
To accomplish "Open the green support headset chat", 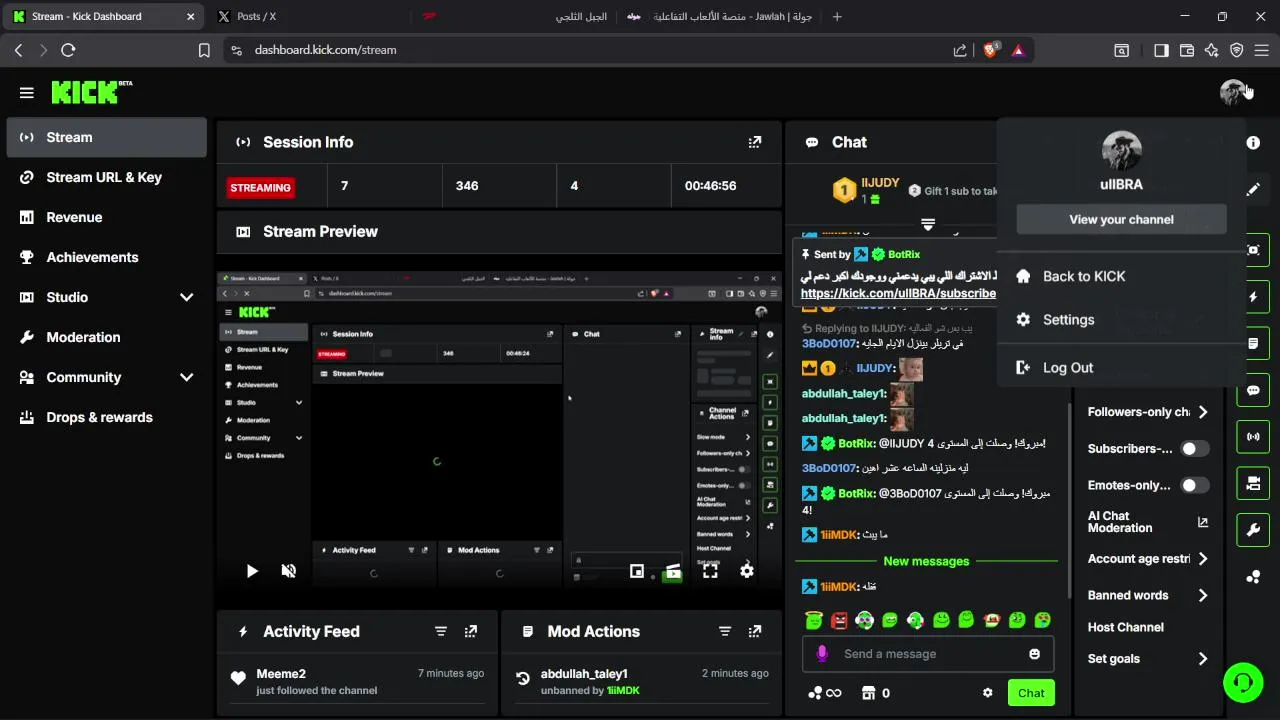I will (1243, 682).
